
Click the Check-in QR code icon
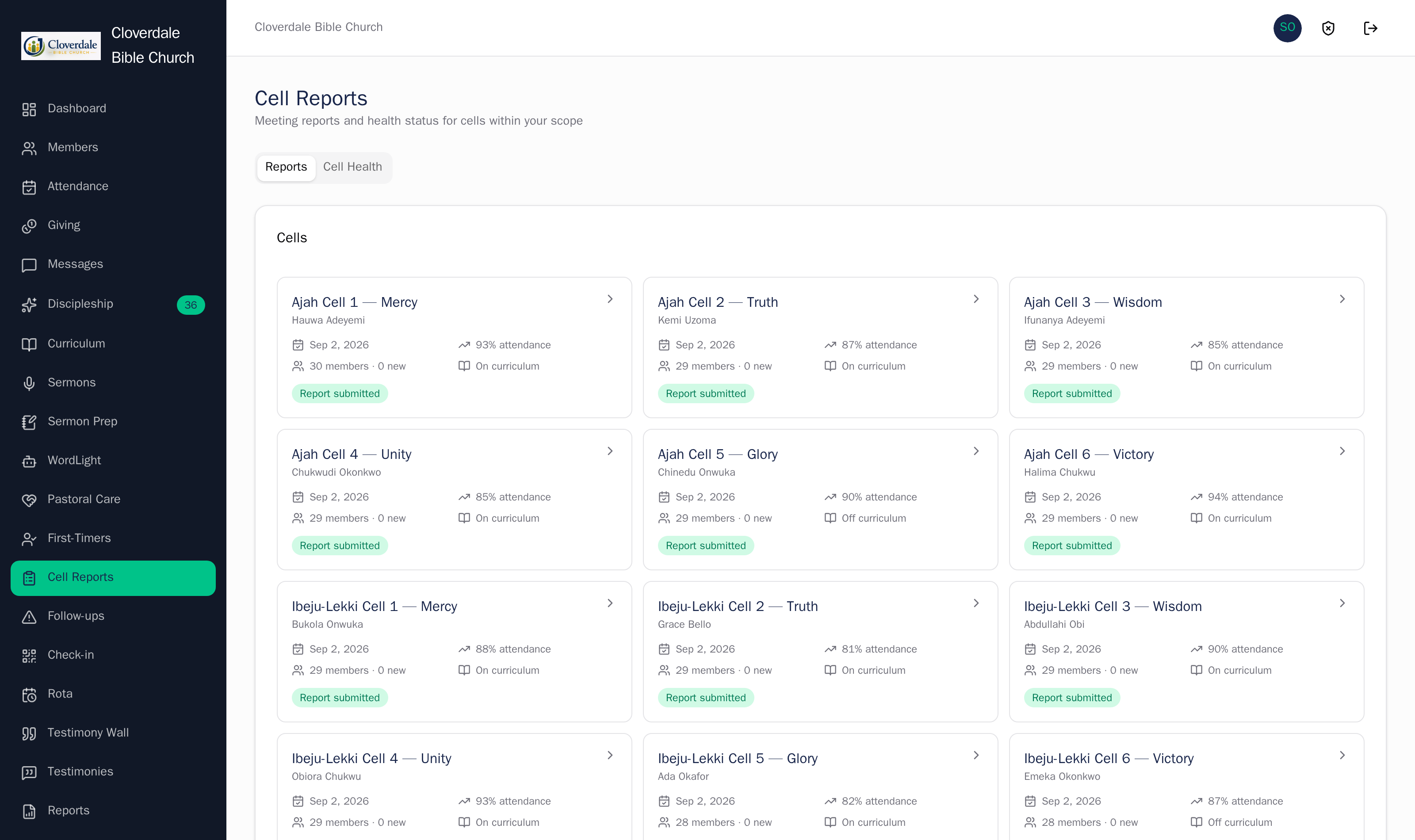[x=29, y=656]
